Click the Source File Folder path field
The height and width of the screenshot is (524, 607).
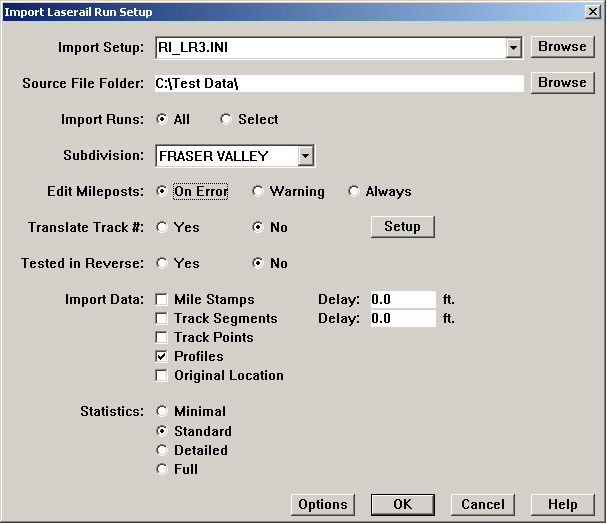tap(338, 83)
